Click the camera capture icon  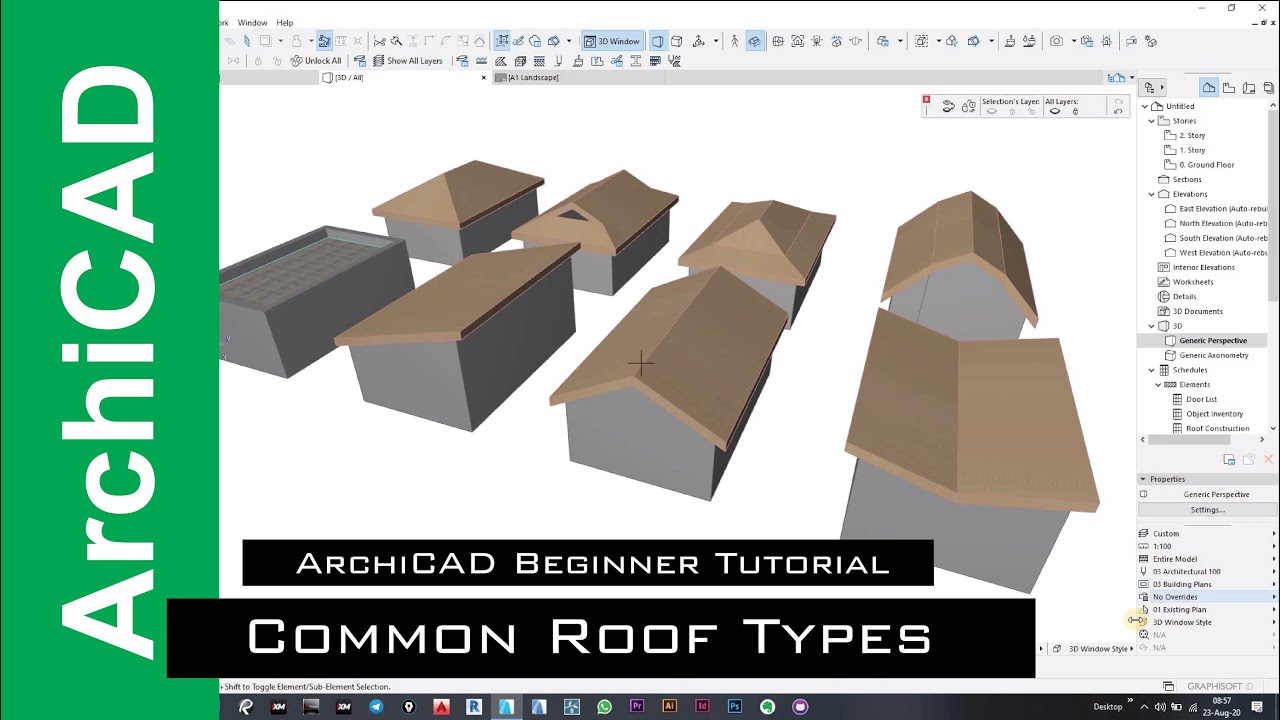pos(1056,41)
